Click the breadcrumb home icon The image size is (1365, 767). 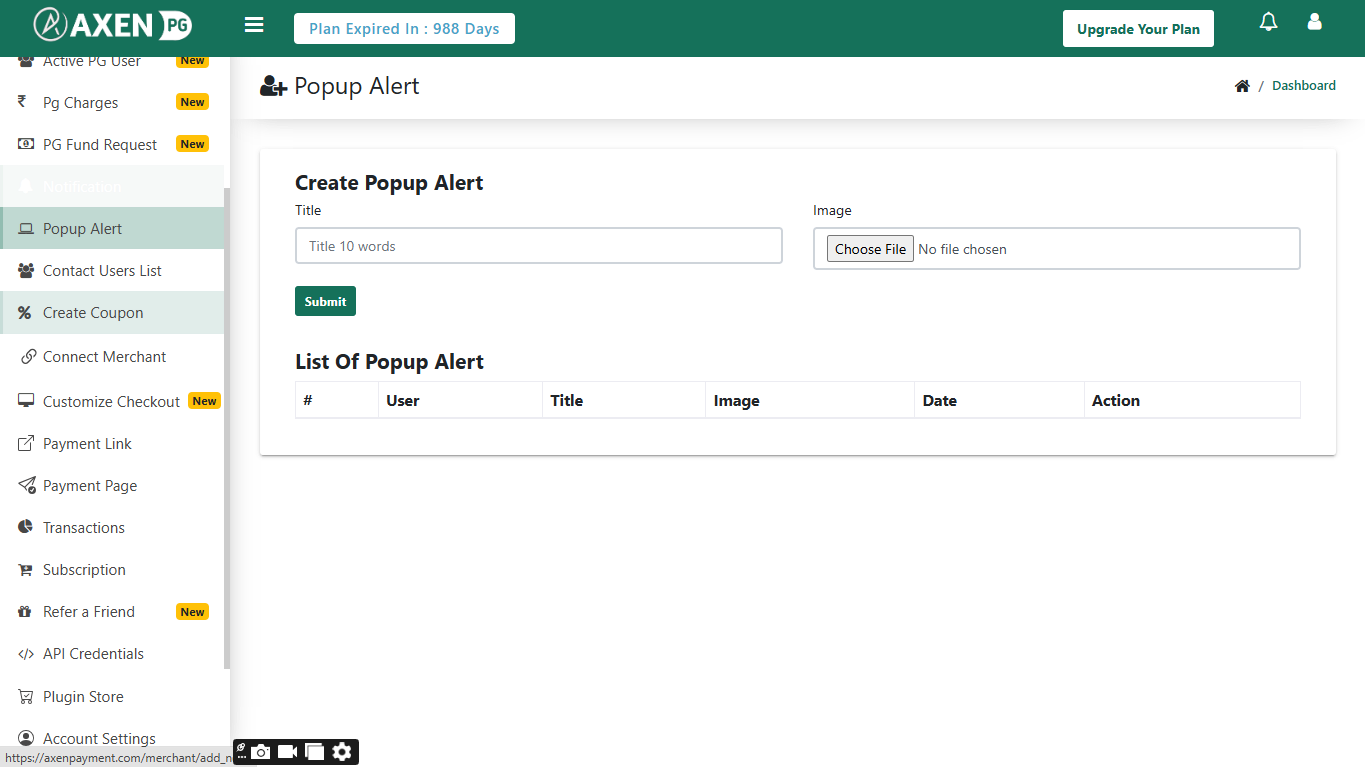(1242, 86)
